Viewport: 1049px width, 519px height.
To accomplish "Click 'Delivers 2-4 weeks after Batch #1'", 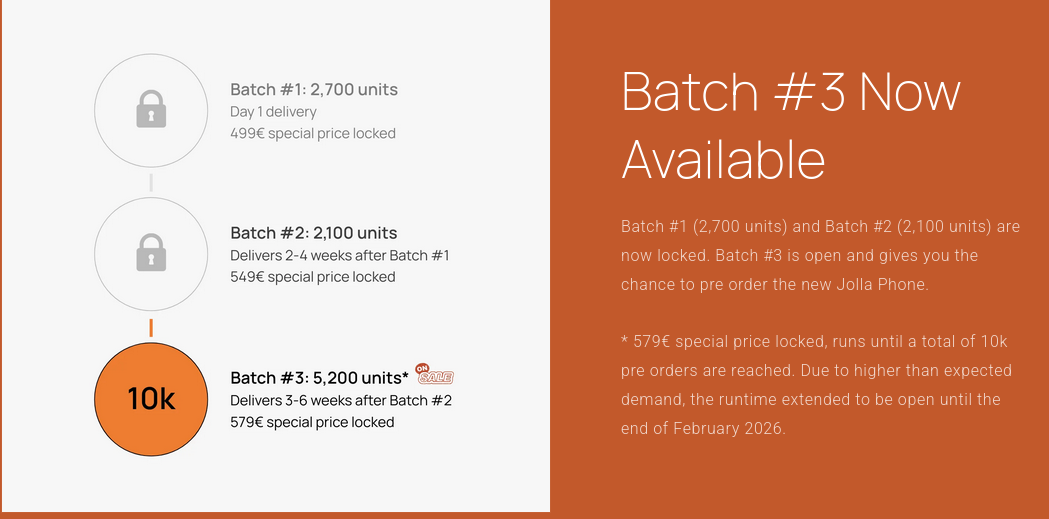I will pos(340,255).
